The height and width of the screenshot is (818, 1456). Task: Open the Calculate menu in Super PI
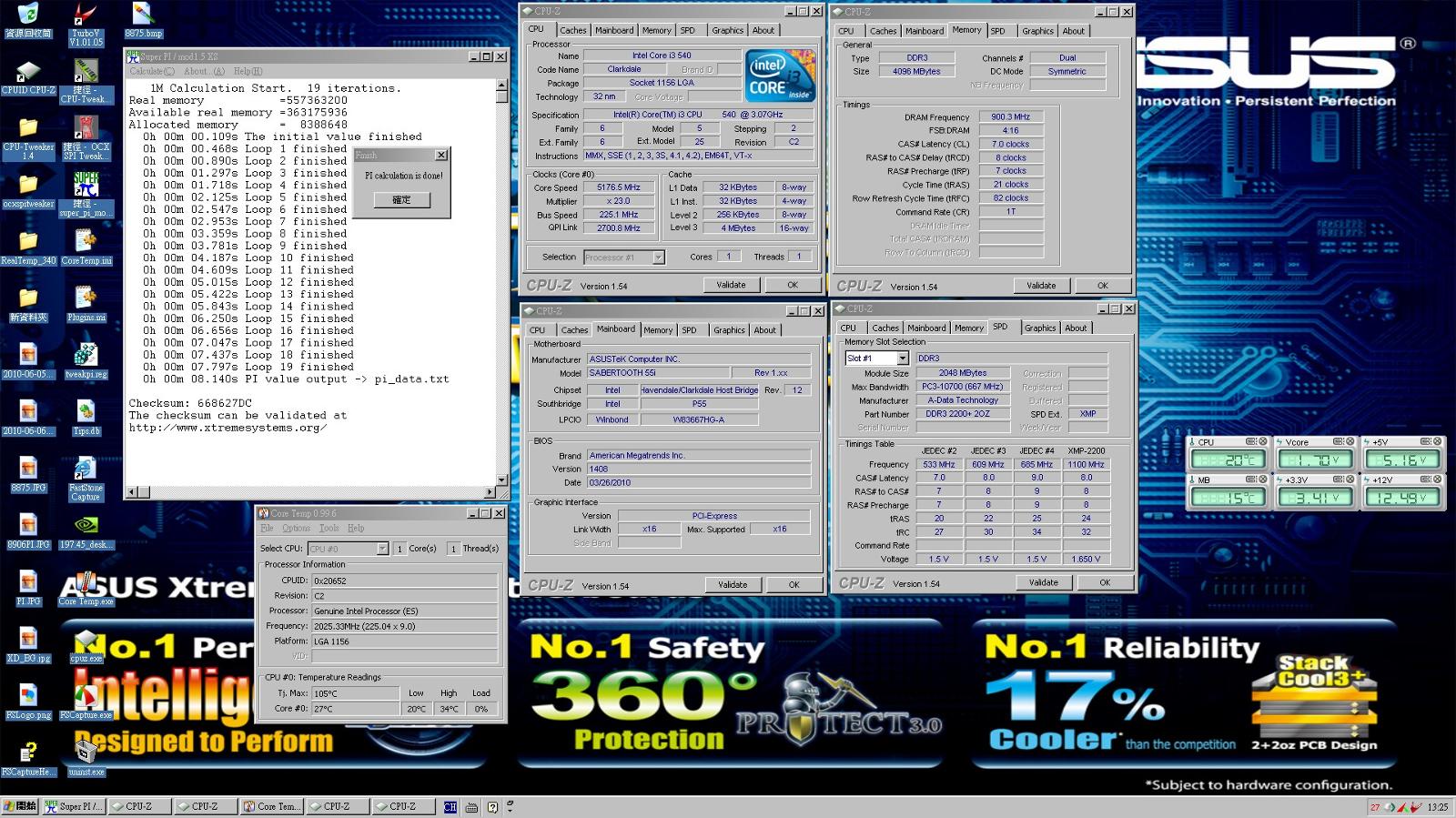[x=151, y=71]
